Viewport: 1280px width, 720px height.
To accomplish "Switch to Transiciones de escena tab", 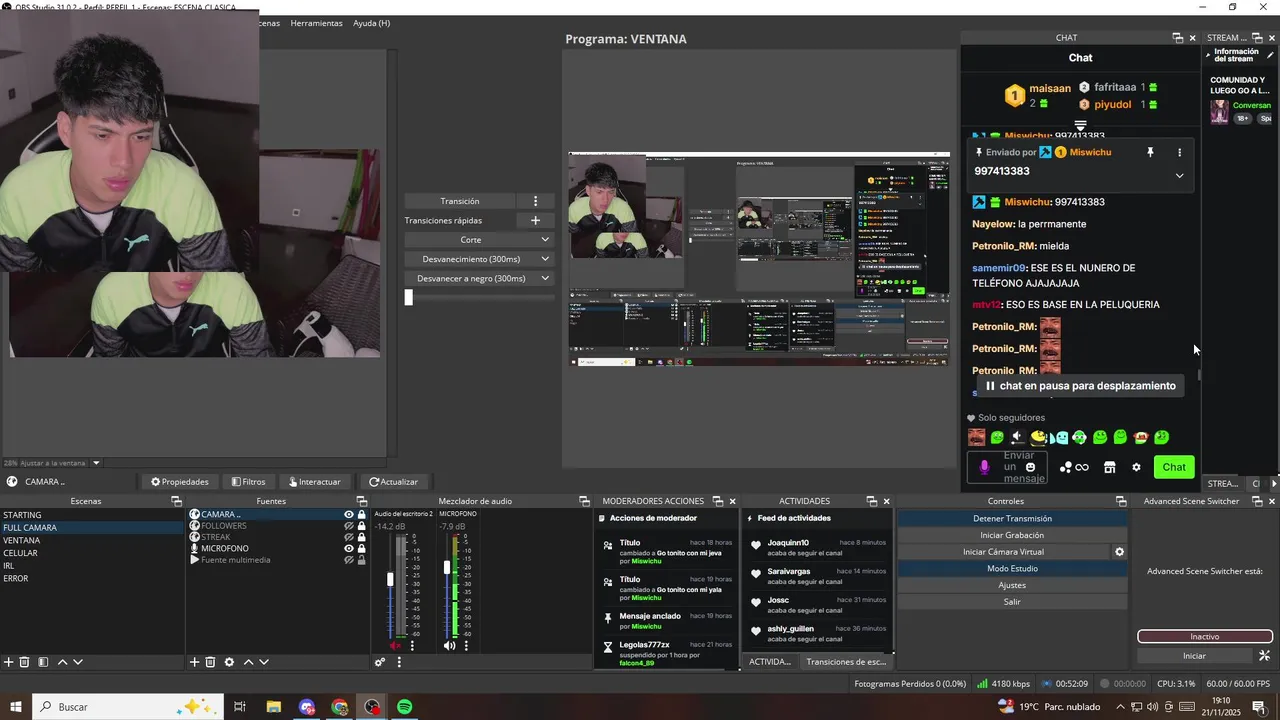I will click(x=846, y=661).
